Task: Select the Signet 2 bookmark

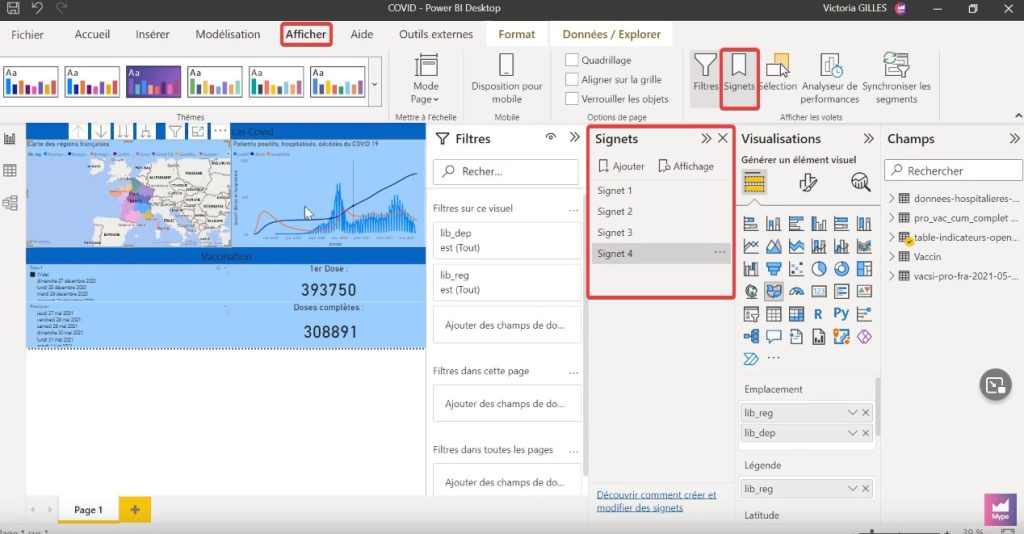Action: point(660,212)
